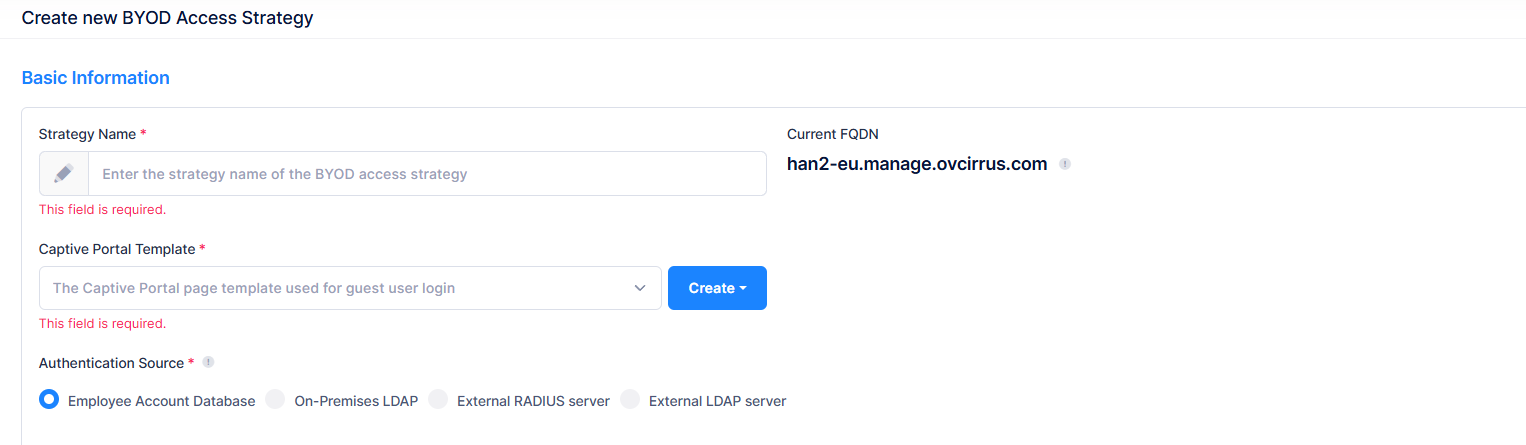
Task: Click the Current FQDN label
Action: point(832,134)
